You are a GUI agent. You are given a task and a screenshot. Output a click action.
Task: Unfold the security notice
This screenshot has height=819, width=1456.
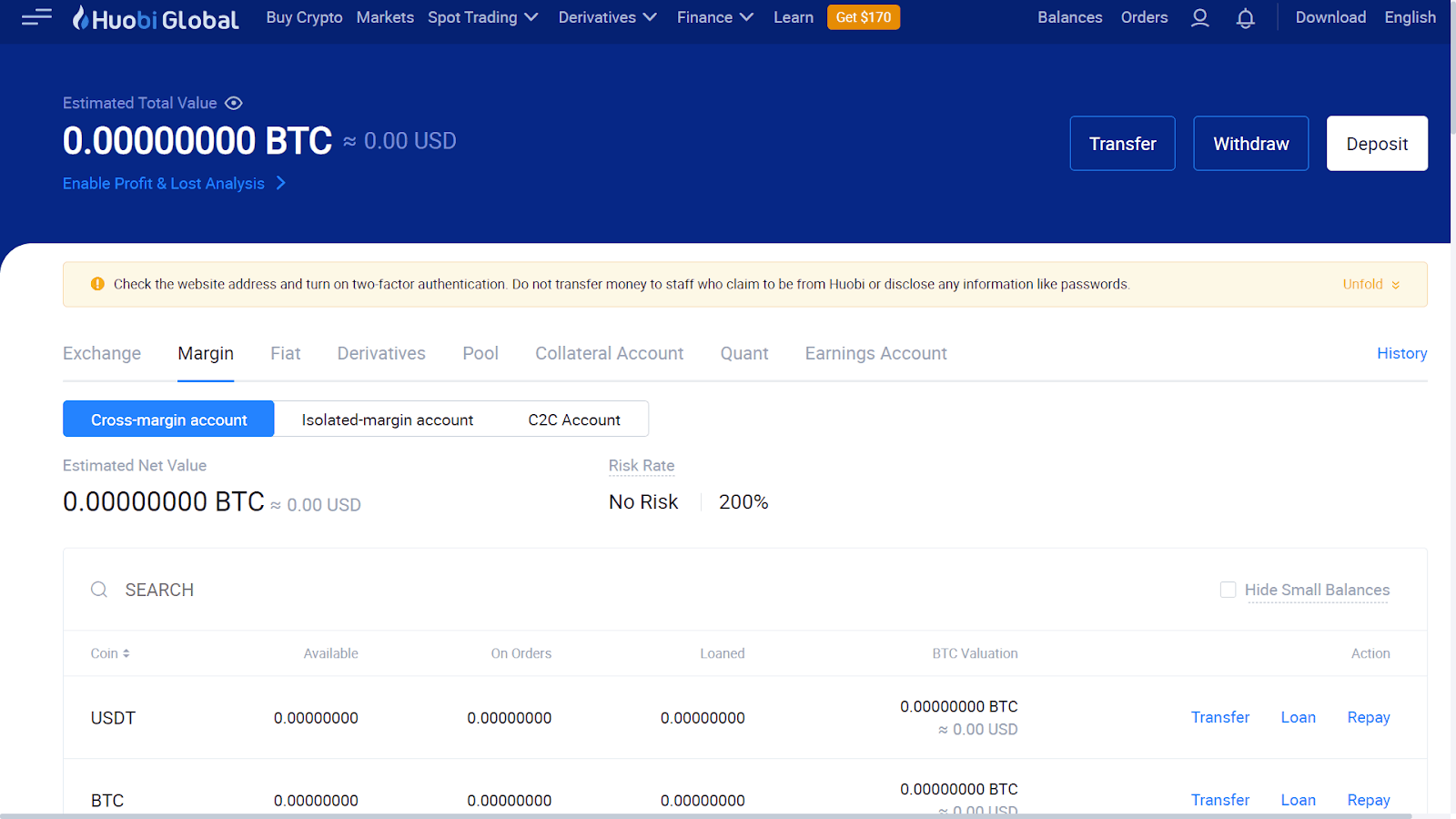tap(1371, 284)
